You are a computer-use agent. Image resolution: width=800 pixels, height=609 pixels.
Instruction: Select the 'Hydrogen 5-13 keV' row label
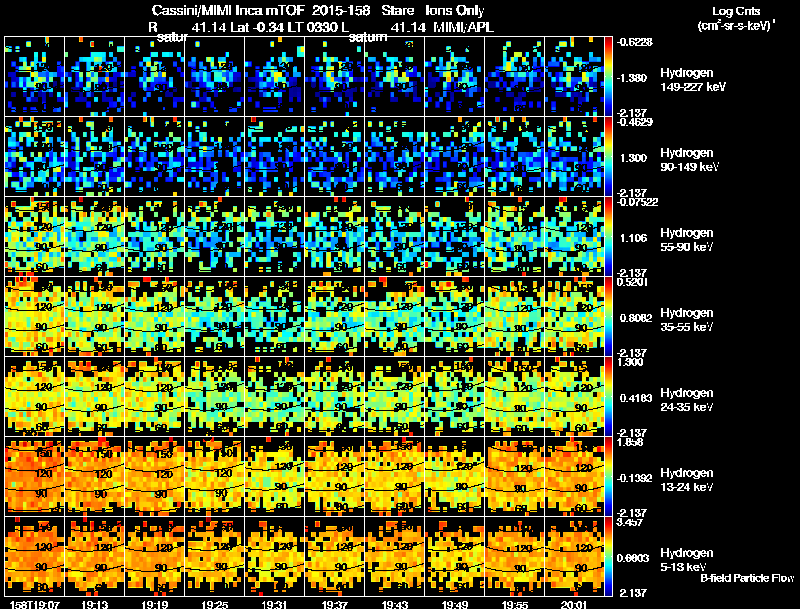click(687, 560)
